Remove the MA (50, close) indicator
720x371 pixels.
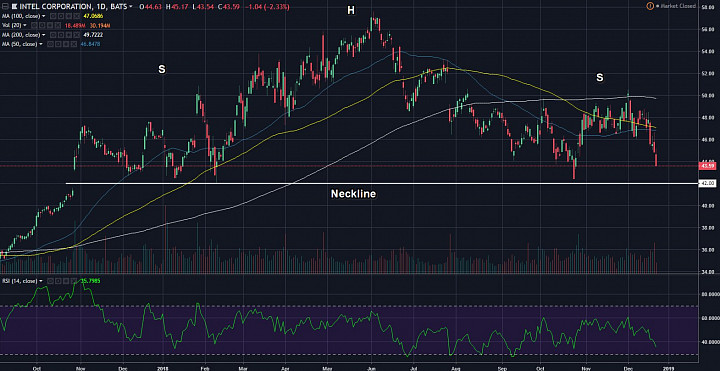(73, 44)
